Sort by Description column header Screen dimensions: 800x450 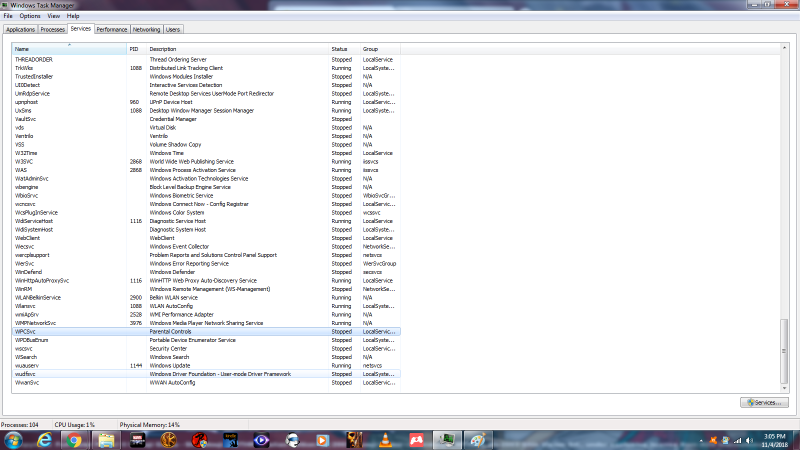[x=237, y=49]
